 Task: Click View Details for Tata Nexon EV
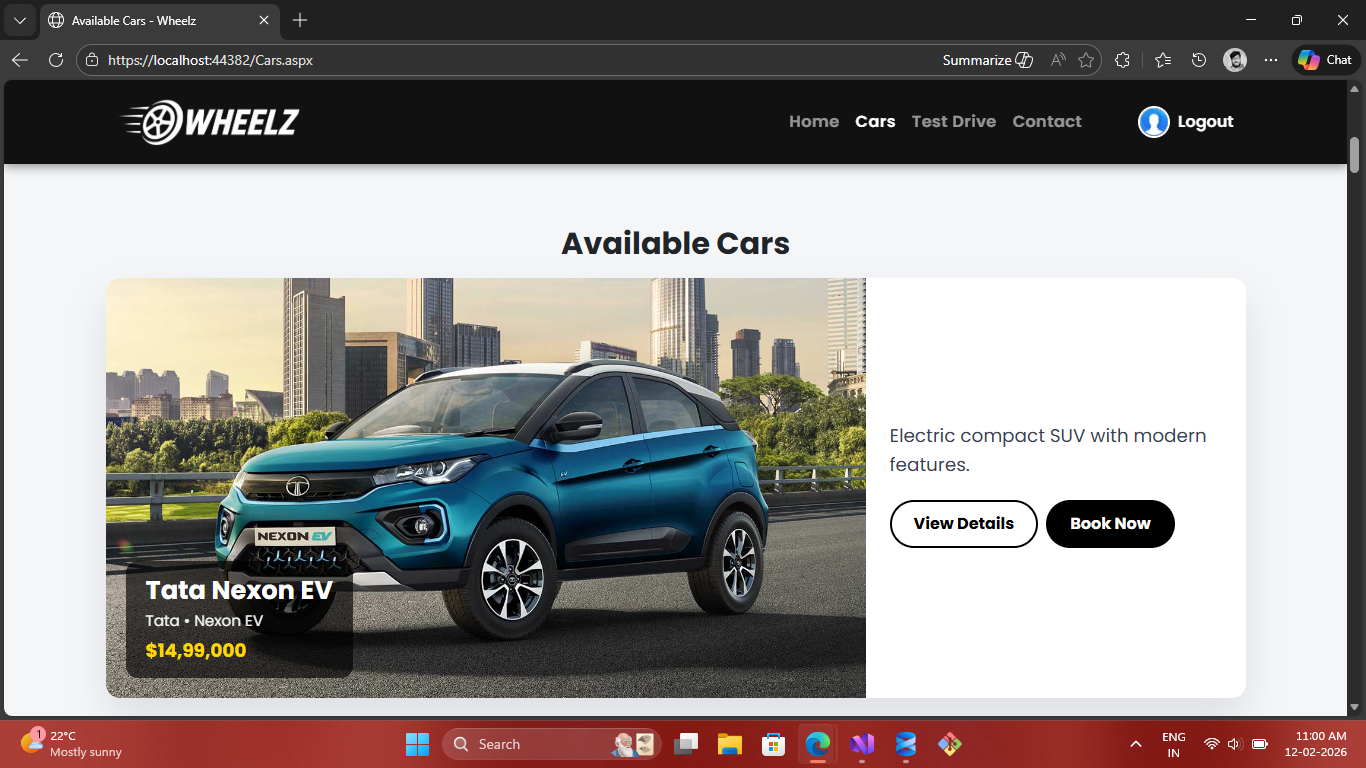click(x=963, y=524)
